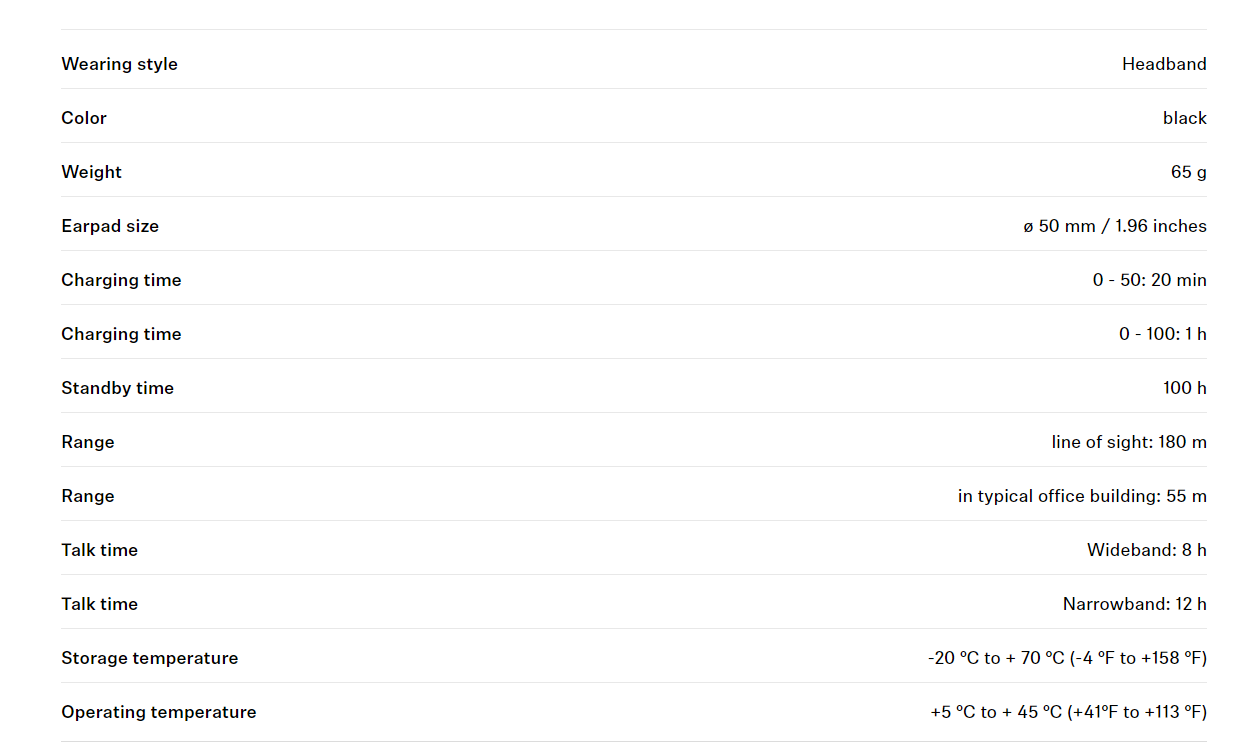Click the "0 - 100: 1 h" charging value
The width and height of the screenshot is (1247, 753).
[x=1162, y=334]
